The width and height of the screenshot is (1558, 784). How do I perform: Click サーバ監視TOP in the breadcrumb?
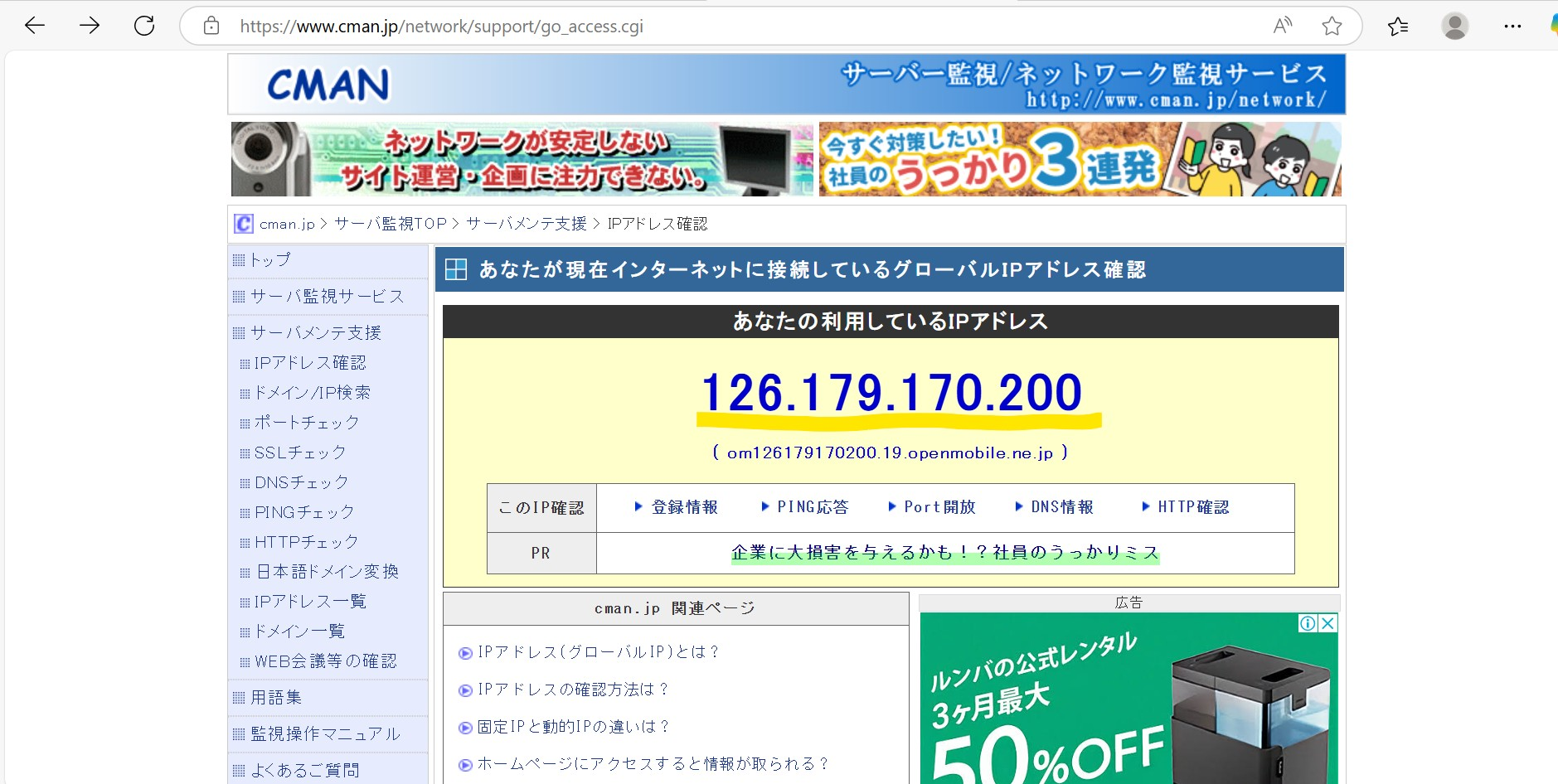point(391,224)
